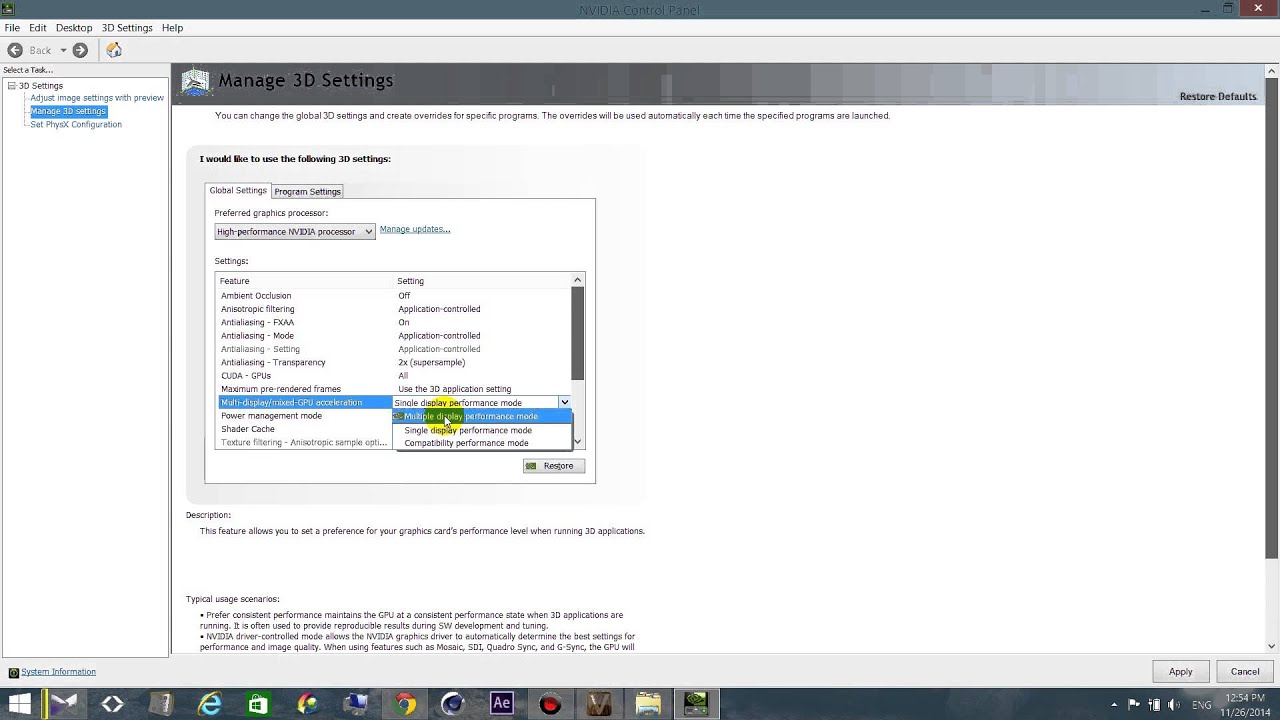1280x720 pixels.
Task: Open the Back history dropdown arrow
Action: pyautogui.click(x=63, y=50)
